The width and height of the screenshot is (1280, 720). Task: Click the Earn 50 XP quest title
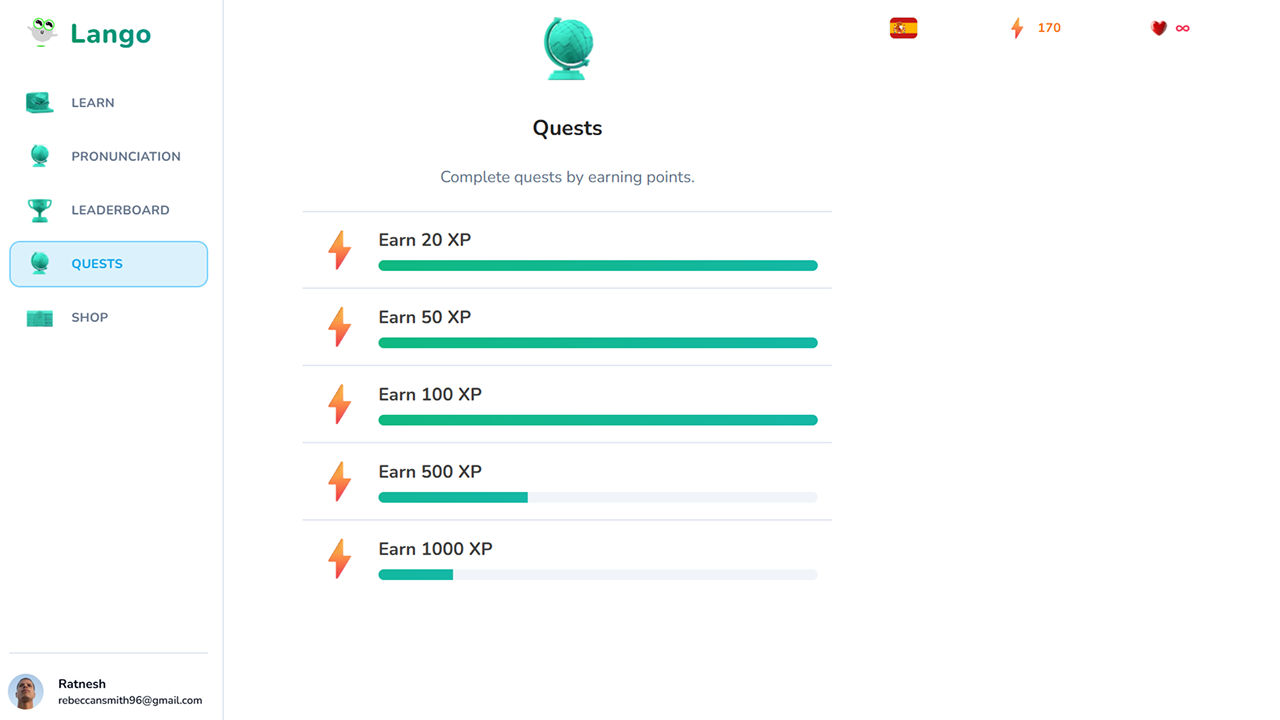[x=424, y=317]
